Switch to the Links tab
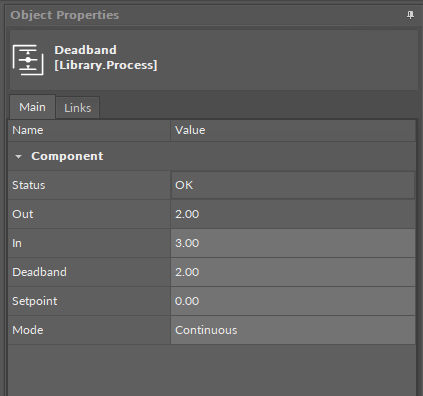The height and width of the screenshot is (396, 423). 78,108
